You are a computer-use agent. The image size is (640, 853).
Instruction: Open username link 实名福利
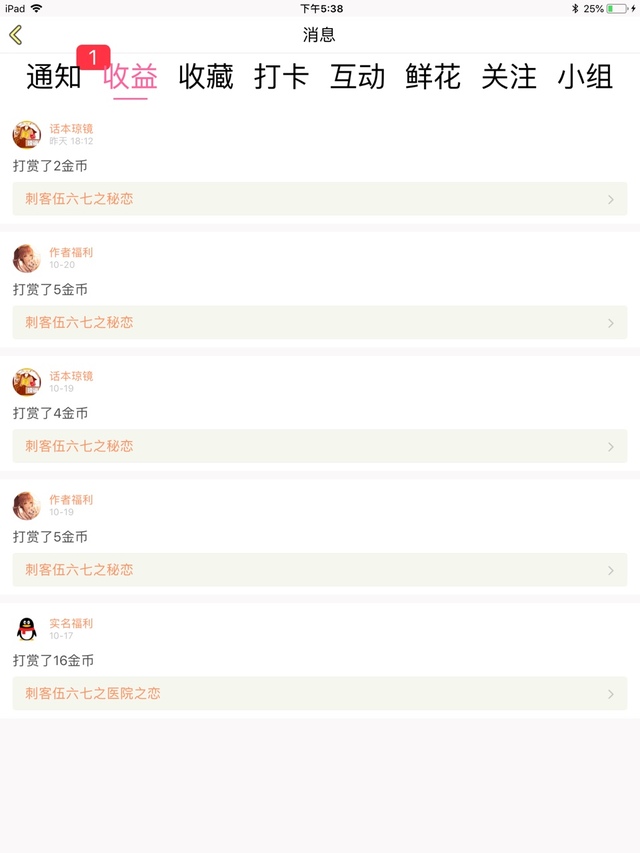71,623
